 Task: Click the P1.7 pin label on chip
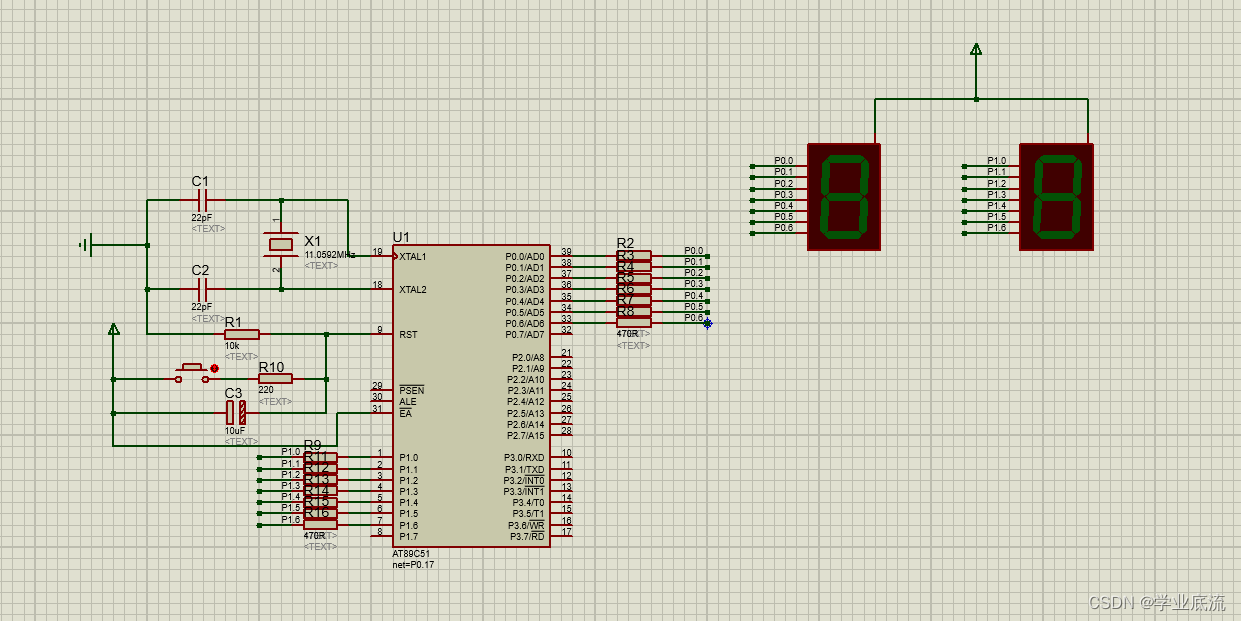(x=408, y=536)
